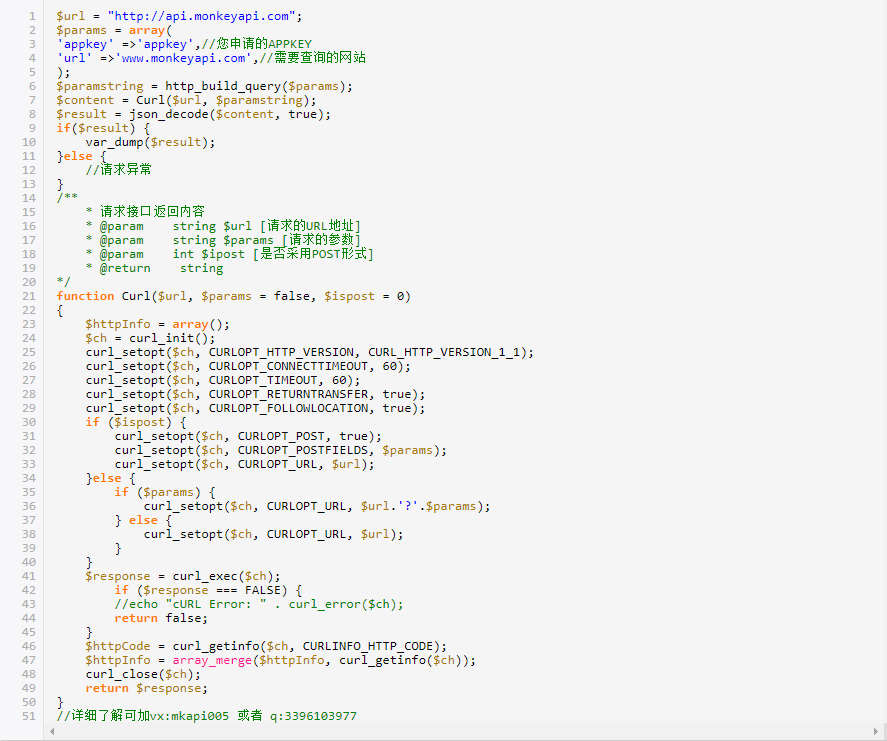Click the CURLOPT_CONNECTTIMEOUT setopt line
Screen dimensions: 887x741
click(x=248, y=367)
